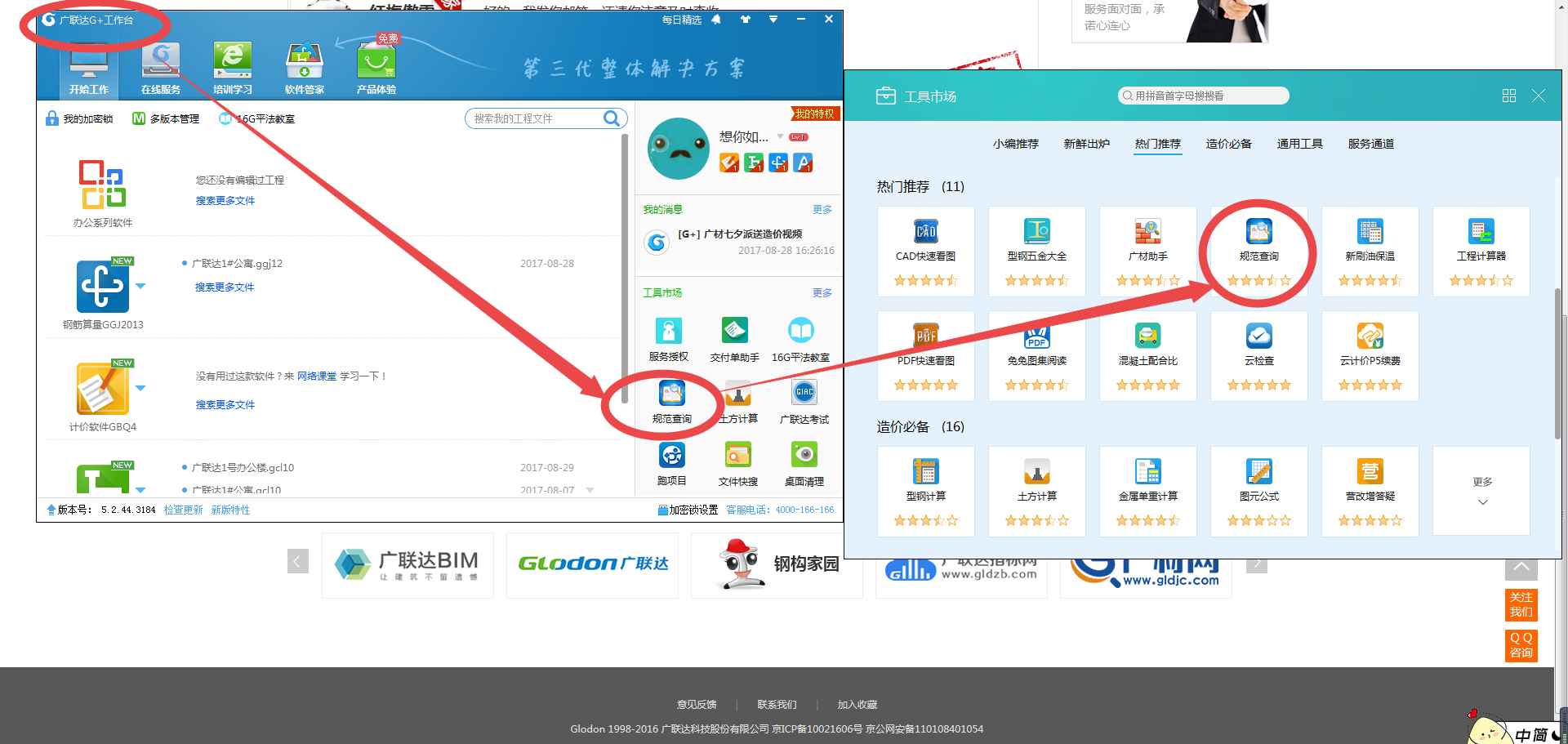Click 新版特性 link in status bar
The image size is (1568, 744).
[x=230, y=510]
